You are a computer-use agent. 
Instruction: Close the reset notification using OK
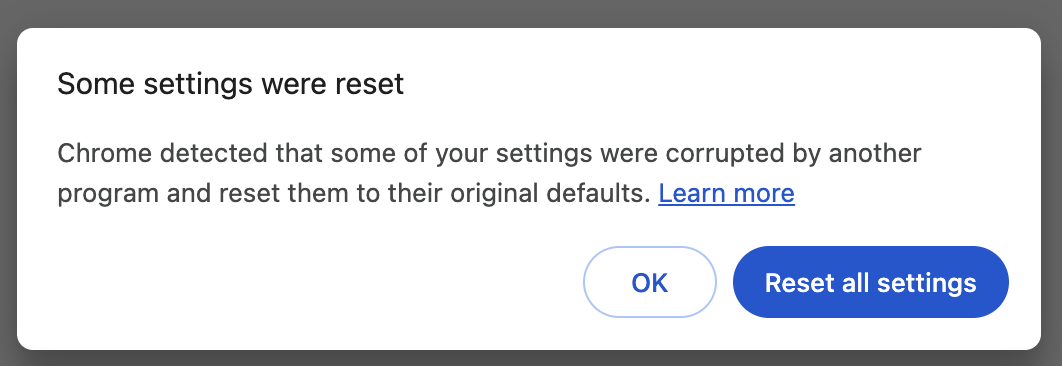(x=650, y=282)
